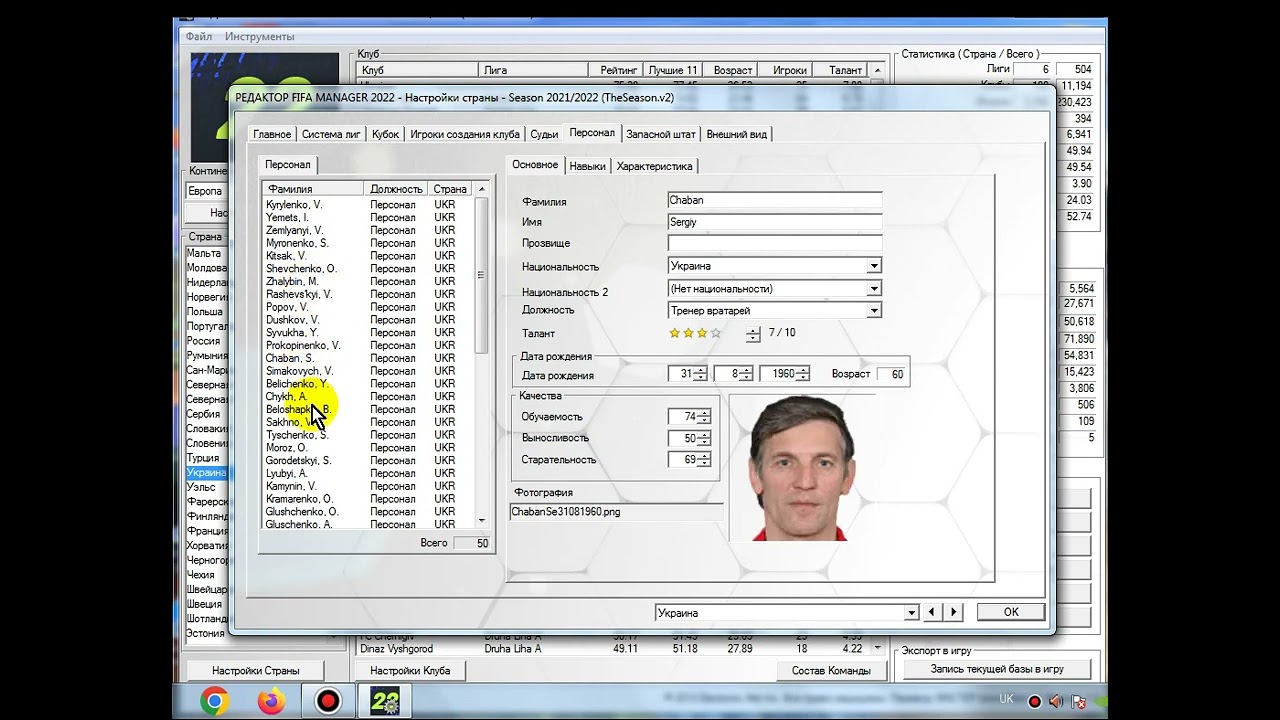Adjust the birth month stepper
Screen dimensions: 1280x720
point(746,374)
